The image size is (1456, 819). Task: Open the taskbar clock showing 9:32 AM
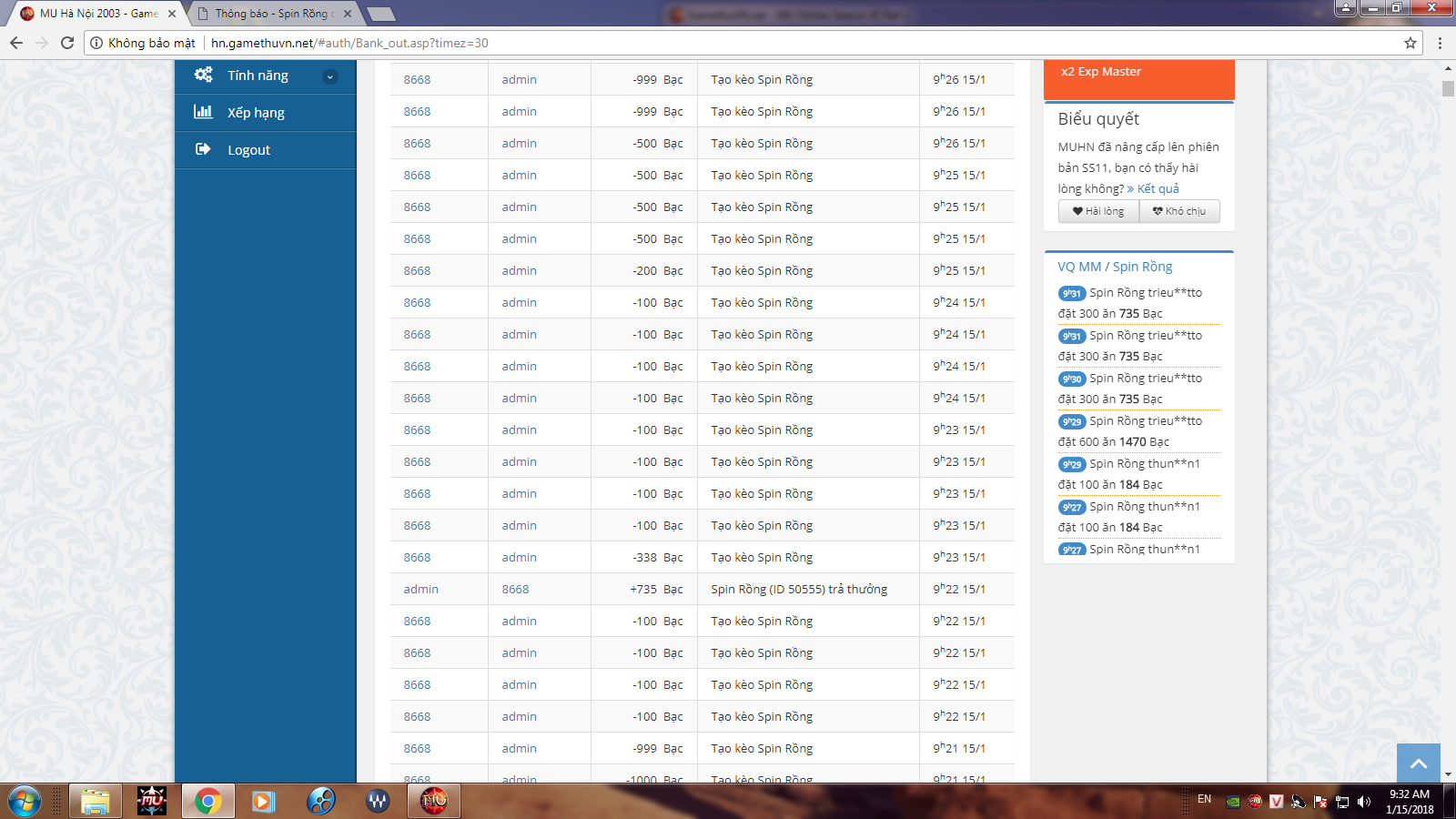(x=1410, y=801)
